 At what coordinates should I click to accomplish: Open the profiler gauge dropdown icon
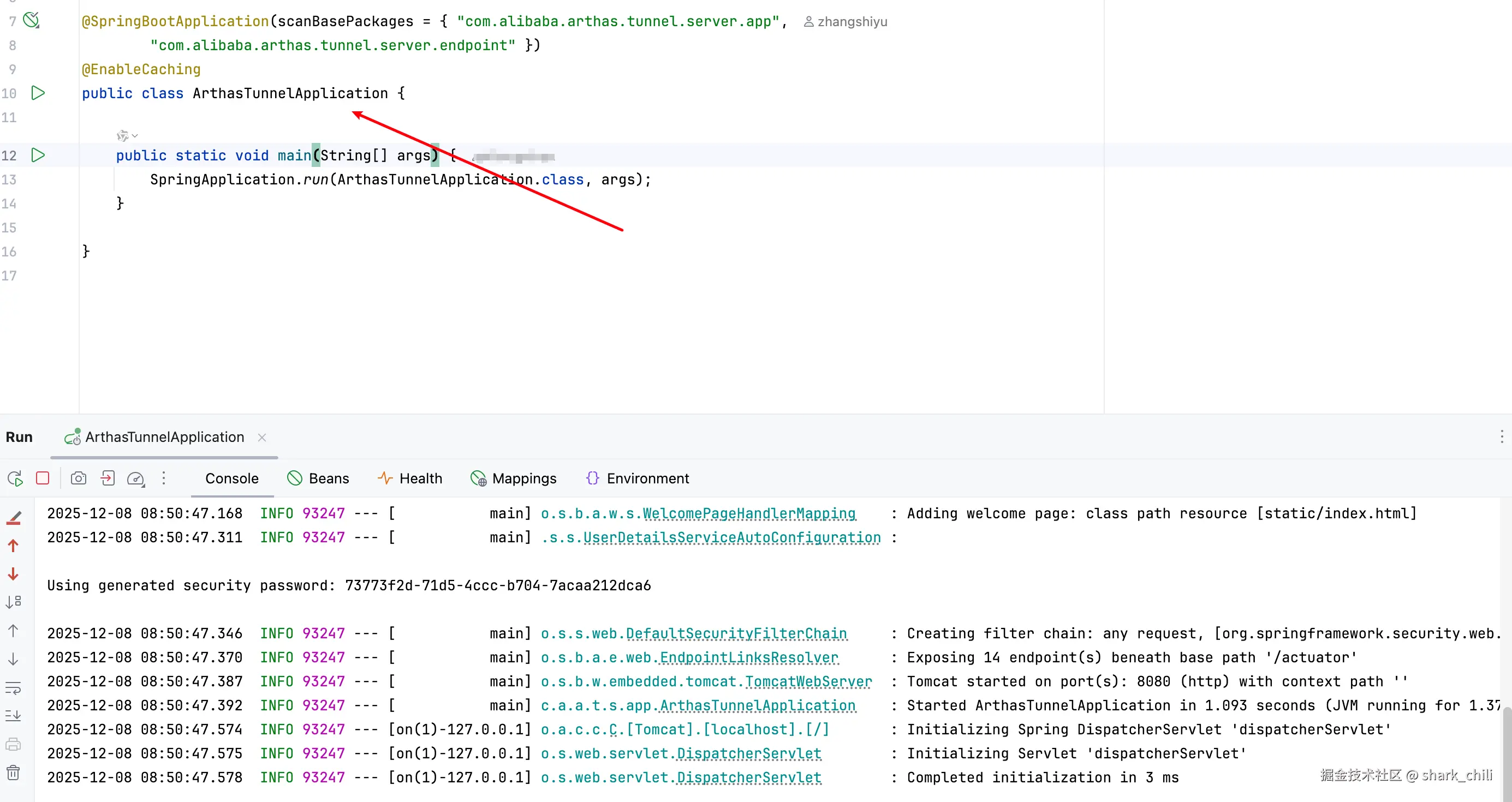(x=135, y=478)
